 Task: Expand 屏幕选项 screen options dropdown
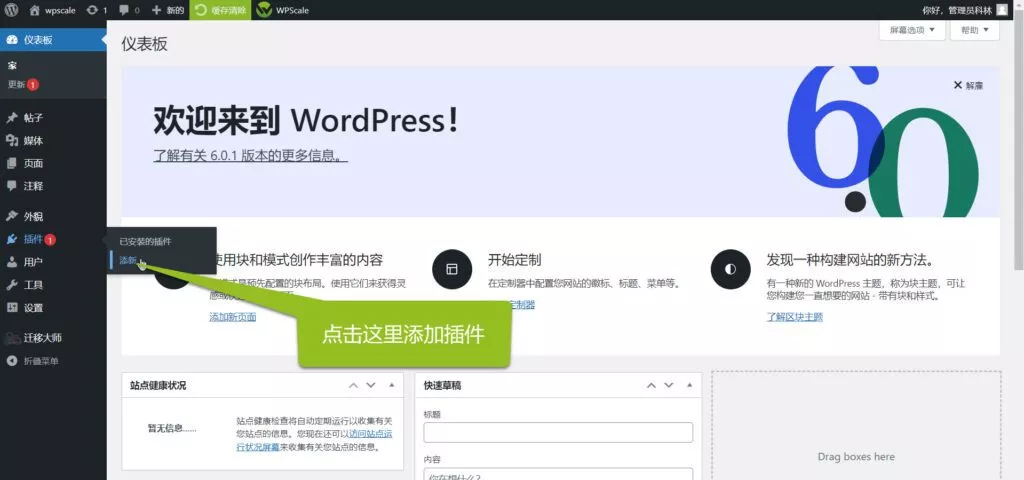[x=912, y=30]
